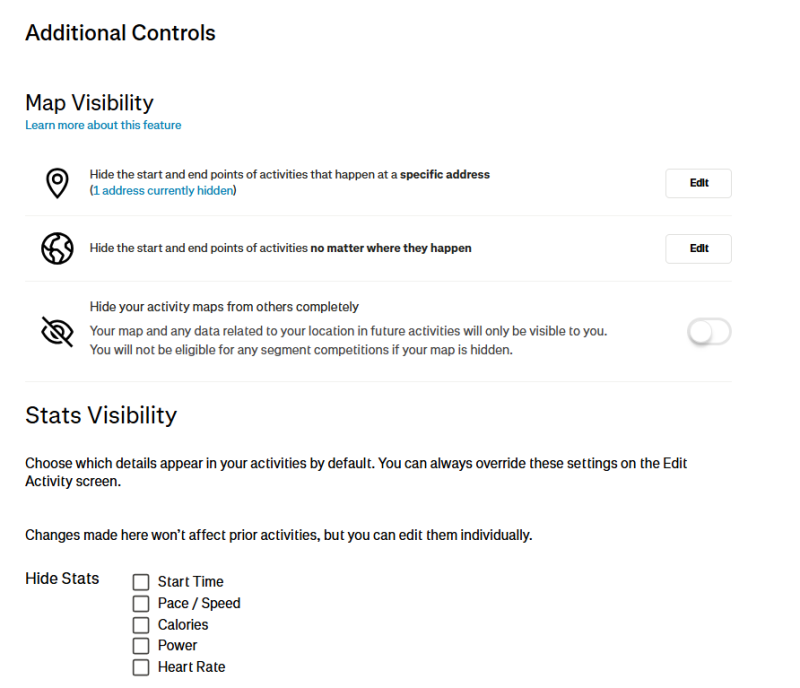Click Edit for specific address hiding
Viewport: 800px width, 688px height.
pyautogui.click(x=698, y=184)
